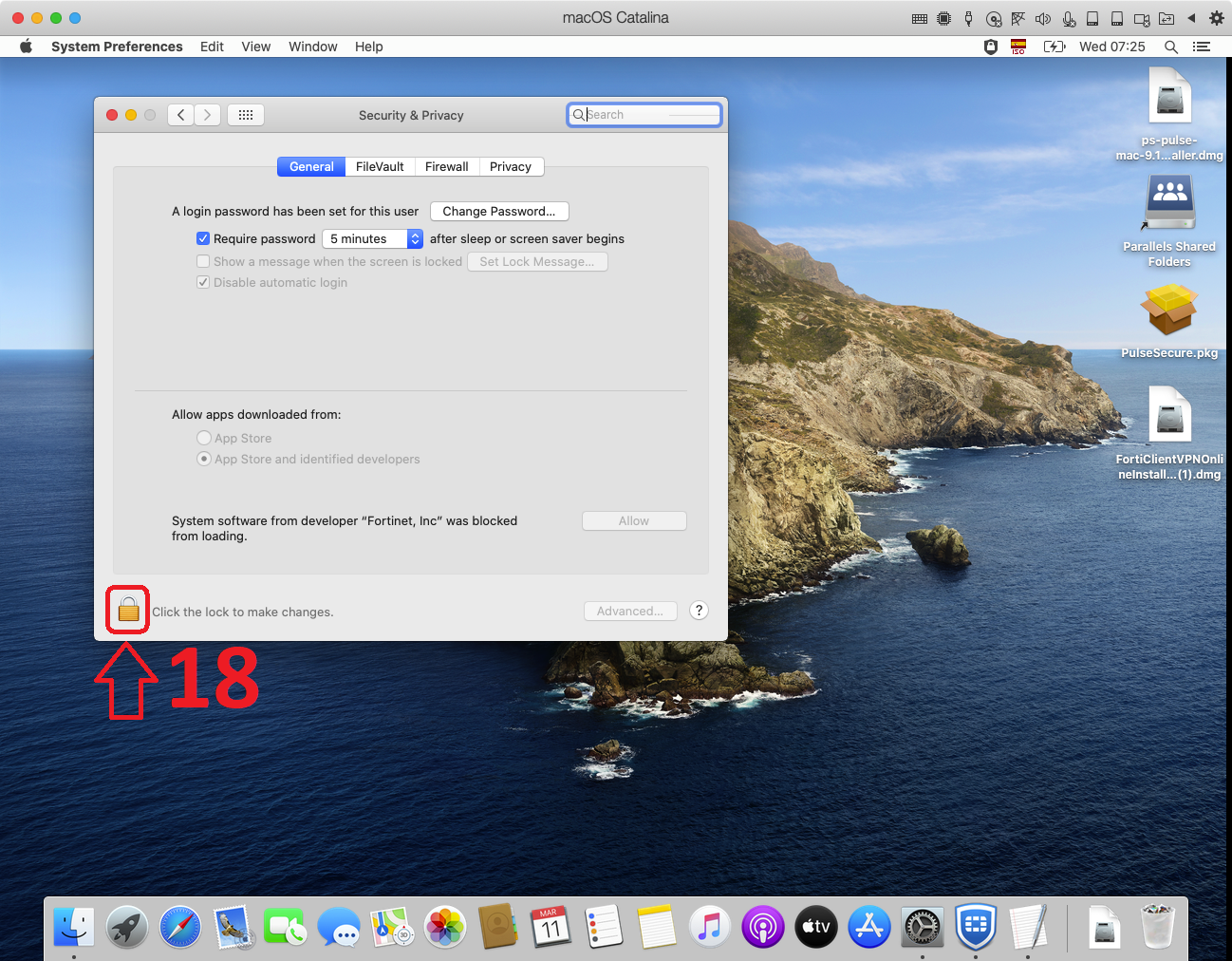The image size is (1232, 961).
Task: Switch to the Firewall tab
Action: tap(446, 166)
